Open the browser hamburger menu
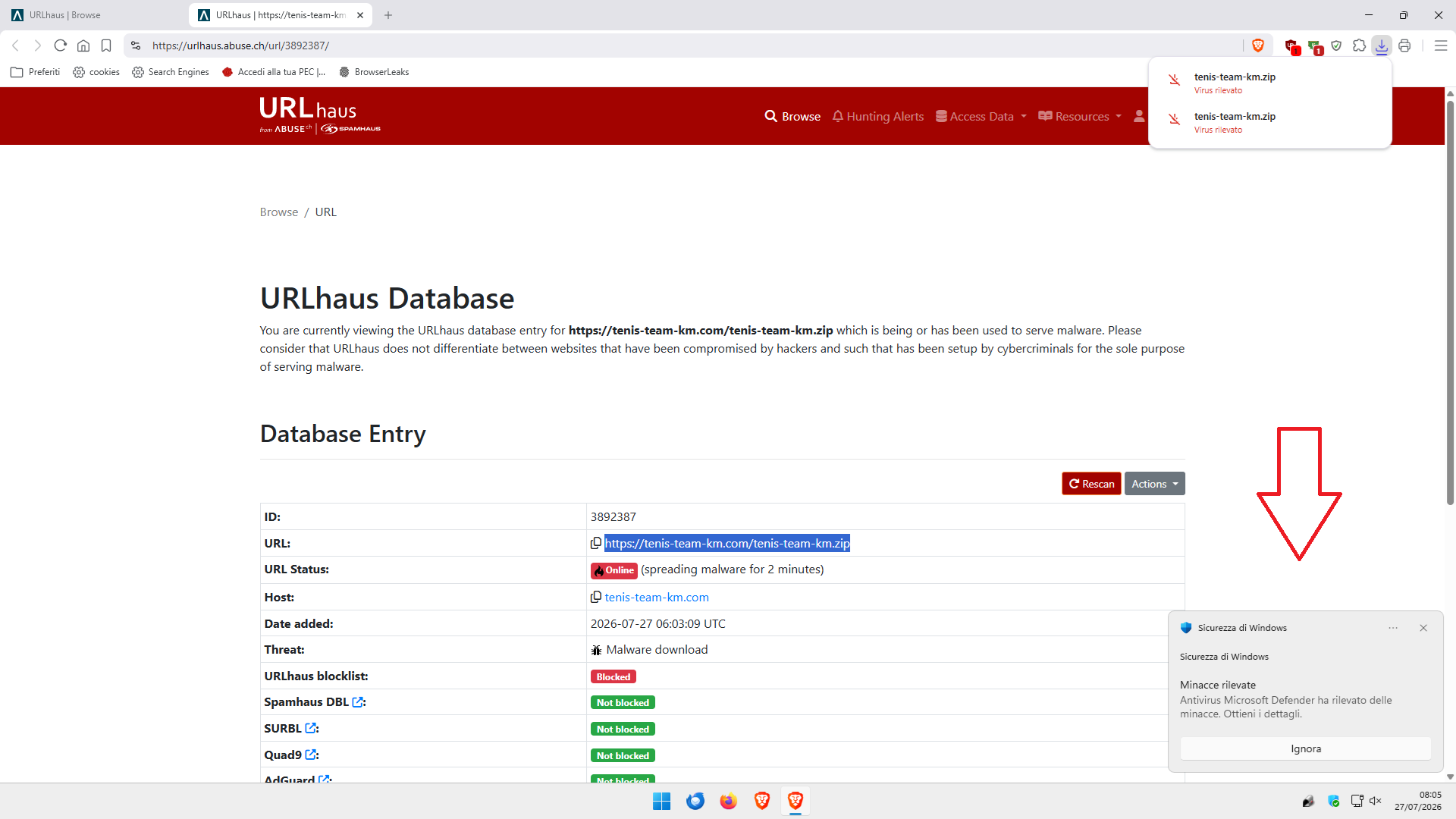Image resolution: width=1456 pixels, height=819 pixels. click(x=1441, y=45)
